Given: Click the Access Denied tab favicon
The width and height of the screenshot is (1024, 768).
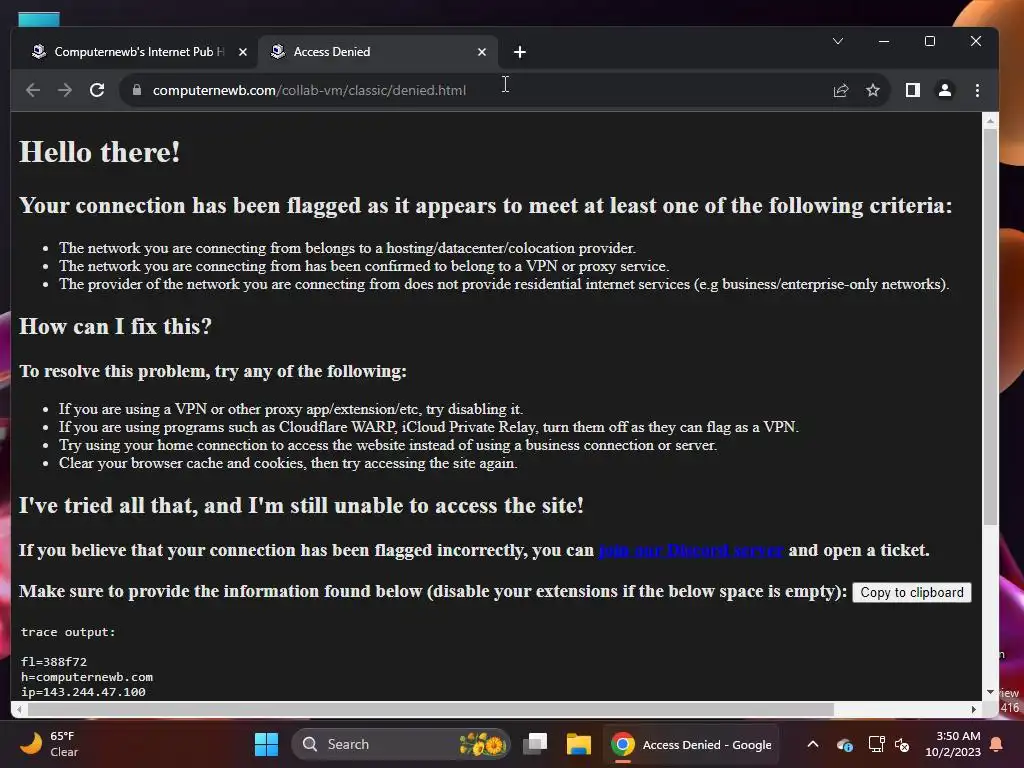Looking at the screenshot, I should pyautogui.click(x=278, y=52).
